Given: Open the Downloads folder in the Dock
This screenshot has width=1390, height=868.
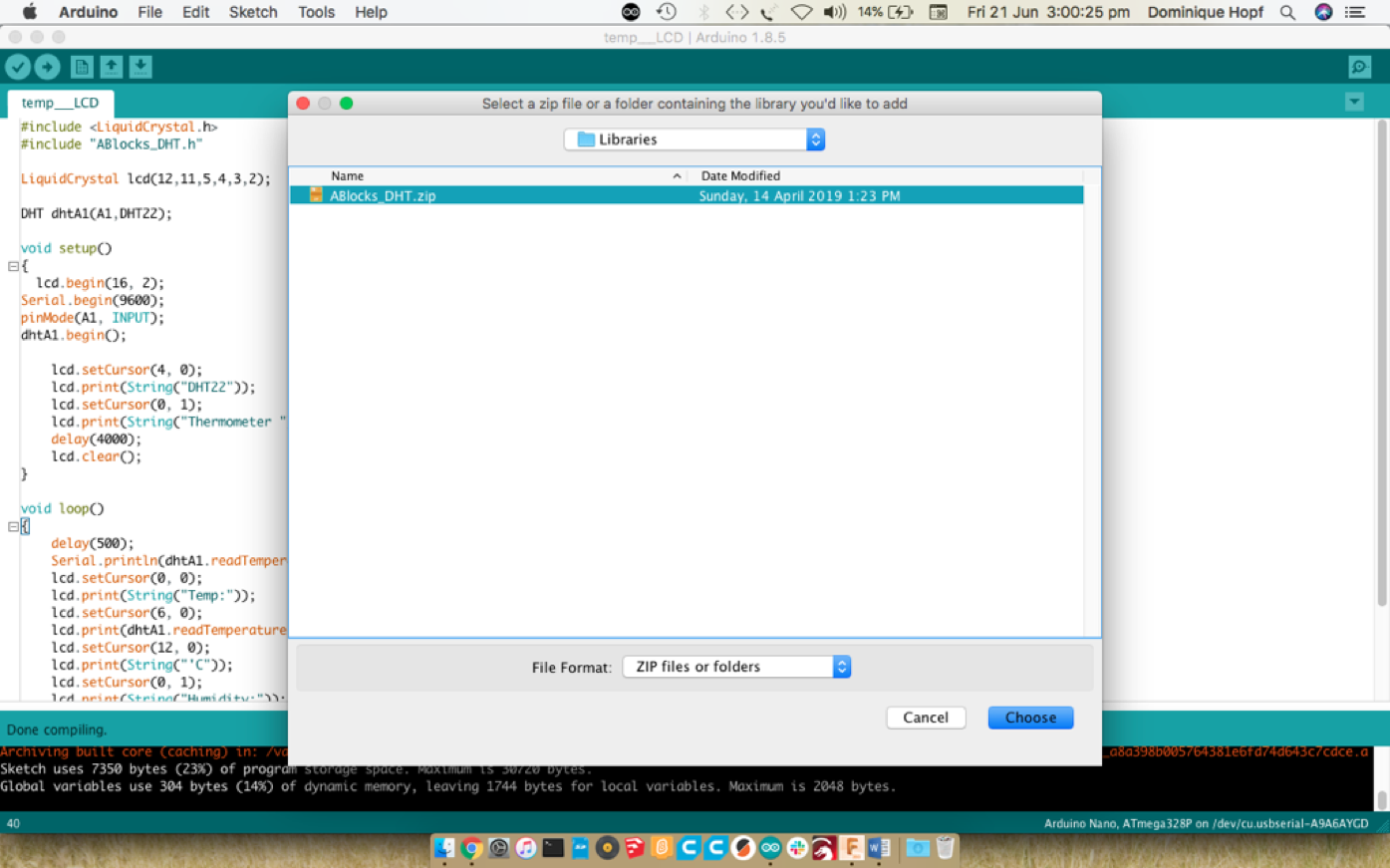Looking at the screenshot, I should 918,848.
